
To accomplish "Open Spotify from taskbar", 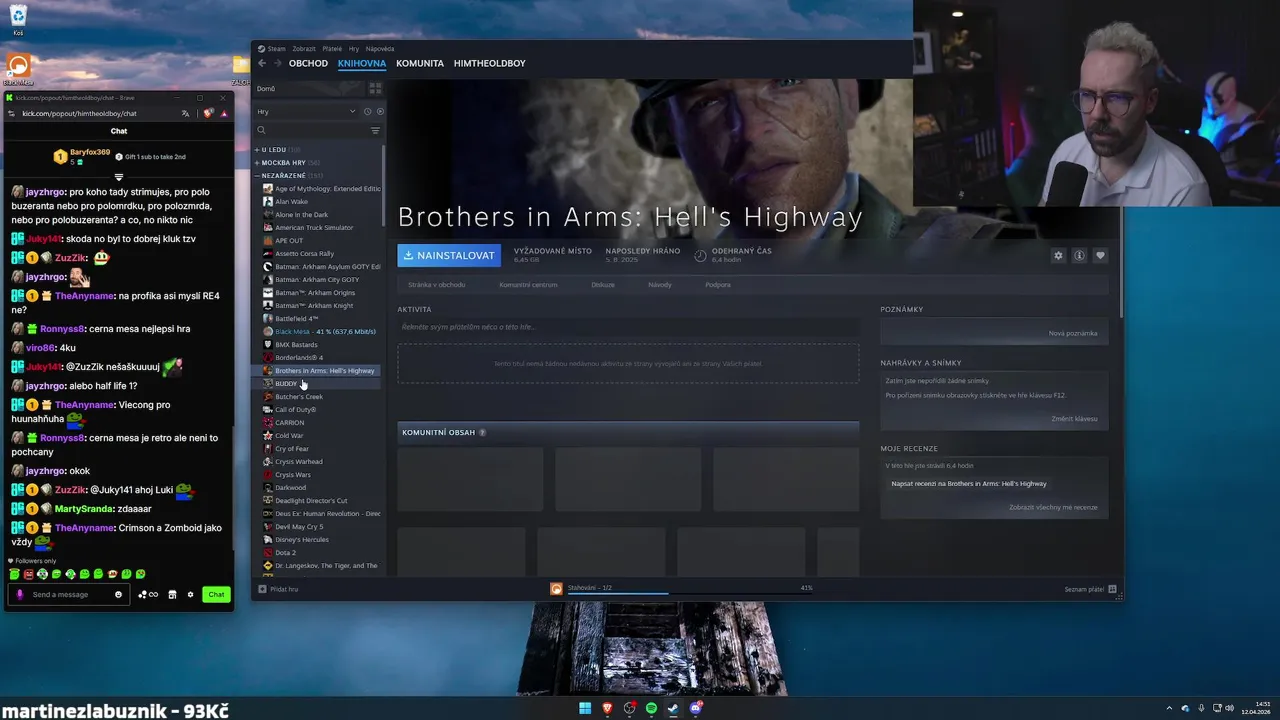I will 651,708.
